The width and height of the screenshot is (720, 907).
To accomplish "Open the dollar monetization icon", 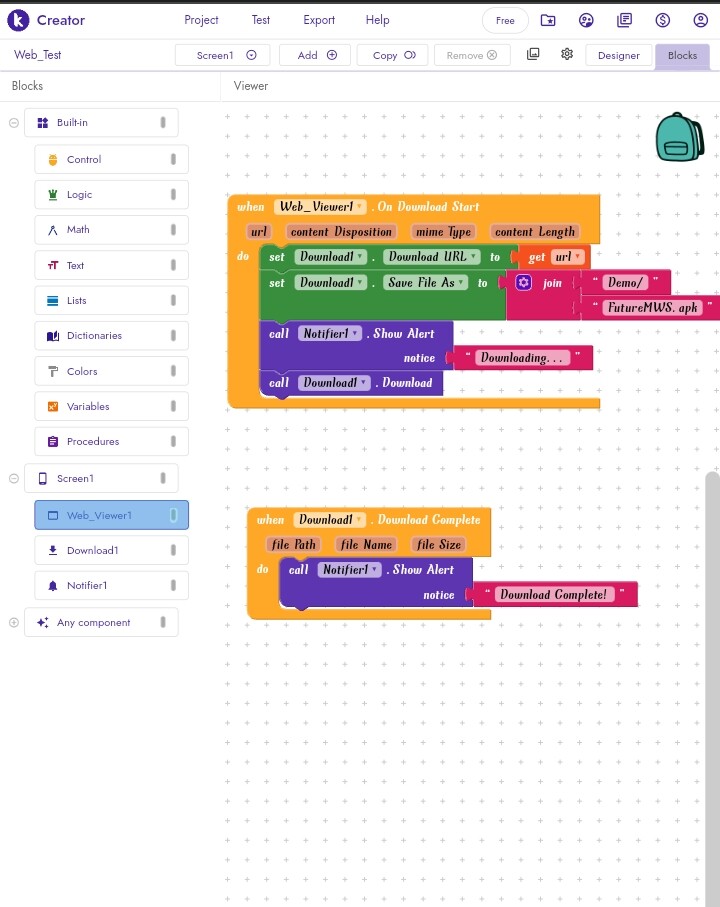I will (x=662, y=20).
